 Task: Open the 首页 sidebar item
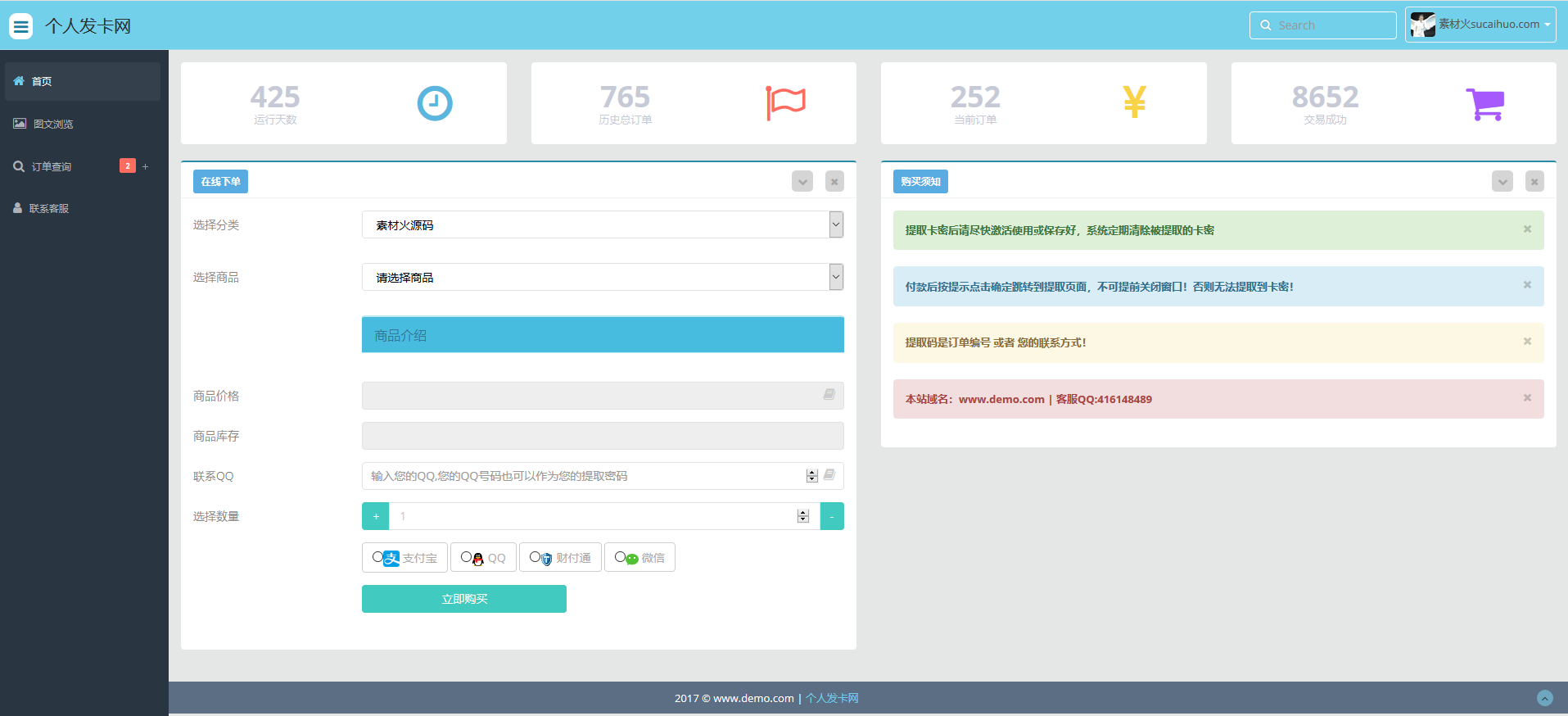[x=83, y=81]
